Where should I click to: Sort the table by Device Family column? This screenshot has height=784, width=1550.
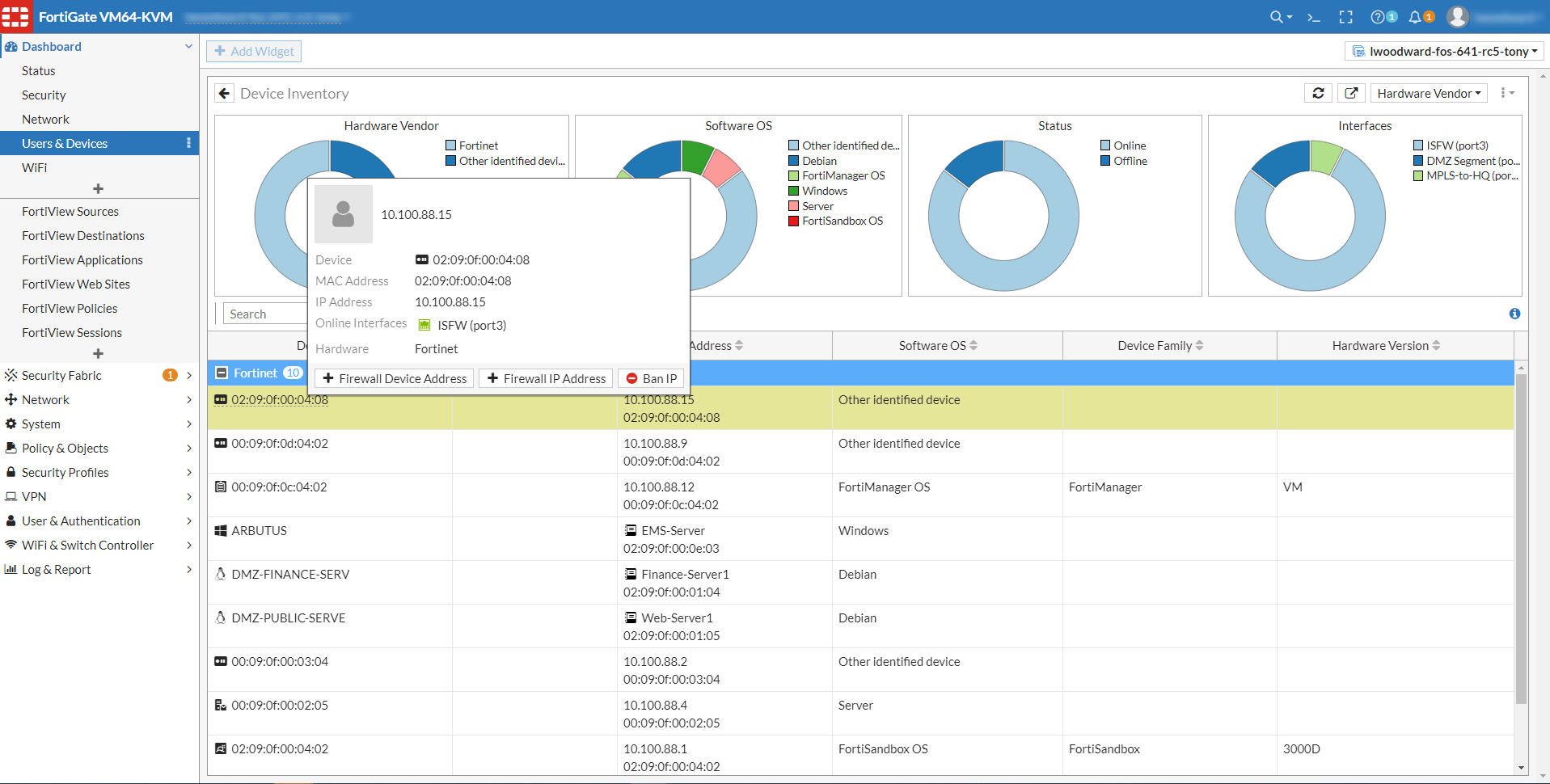[x=1158, y=345]
